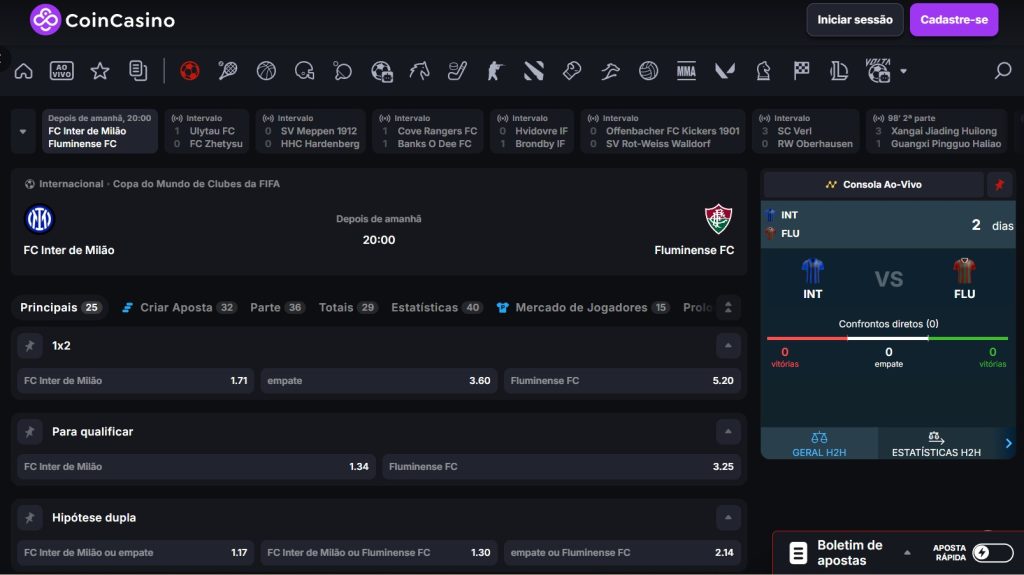Click the Iniciar sessão button
This screenshot has height=575, width=1024.
coord(855,20)
